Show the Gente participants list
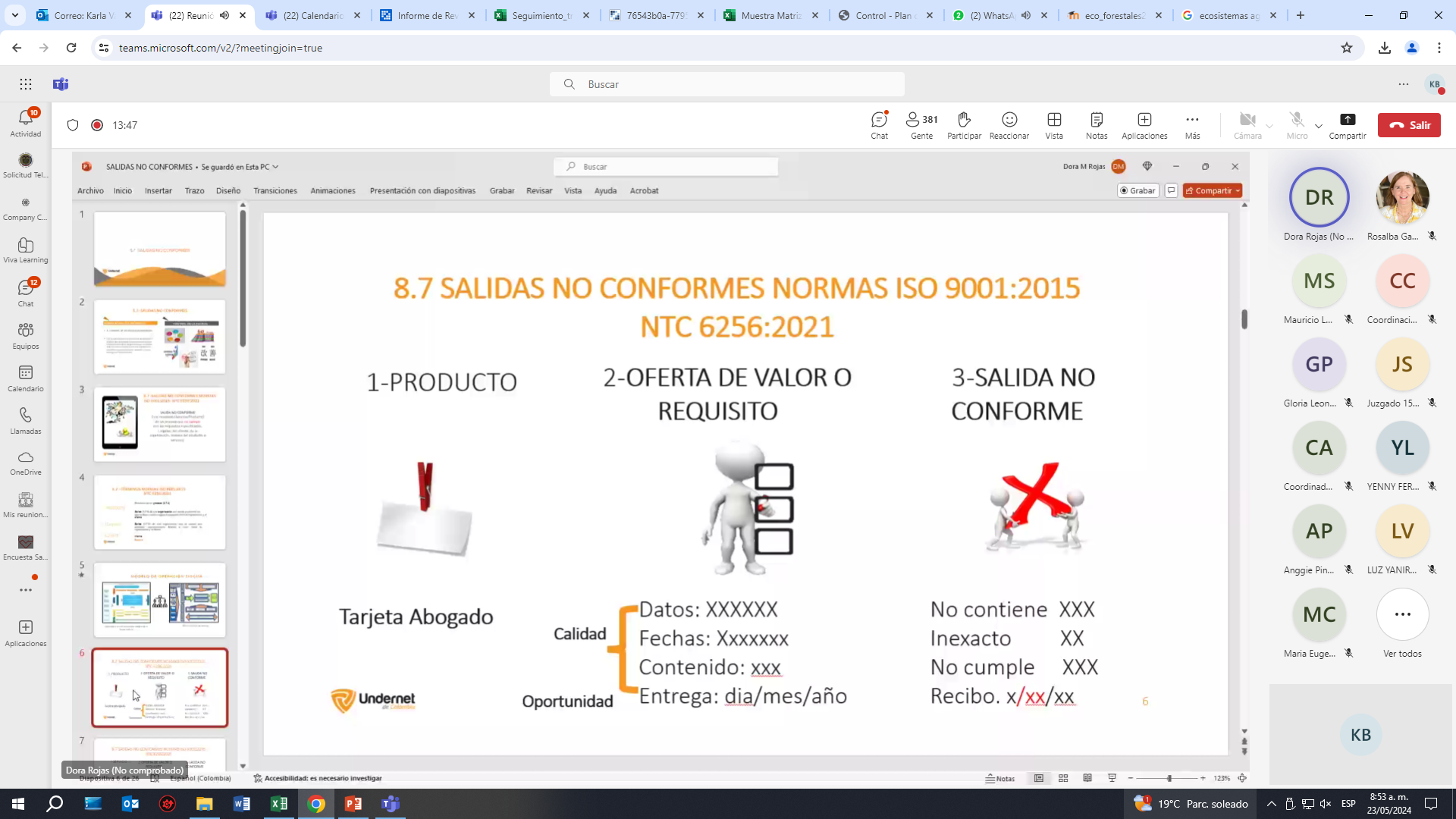This screenshot has height=819, width=1456. click(x=921, y=125)
